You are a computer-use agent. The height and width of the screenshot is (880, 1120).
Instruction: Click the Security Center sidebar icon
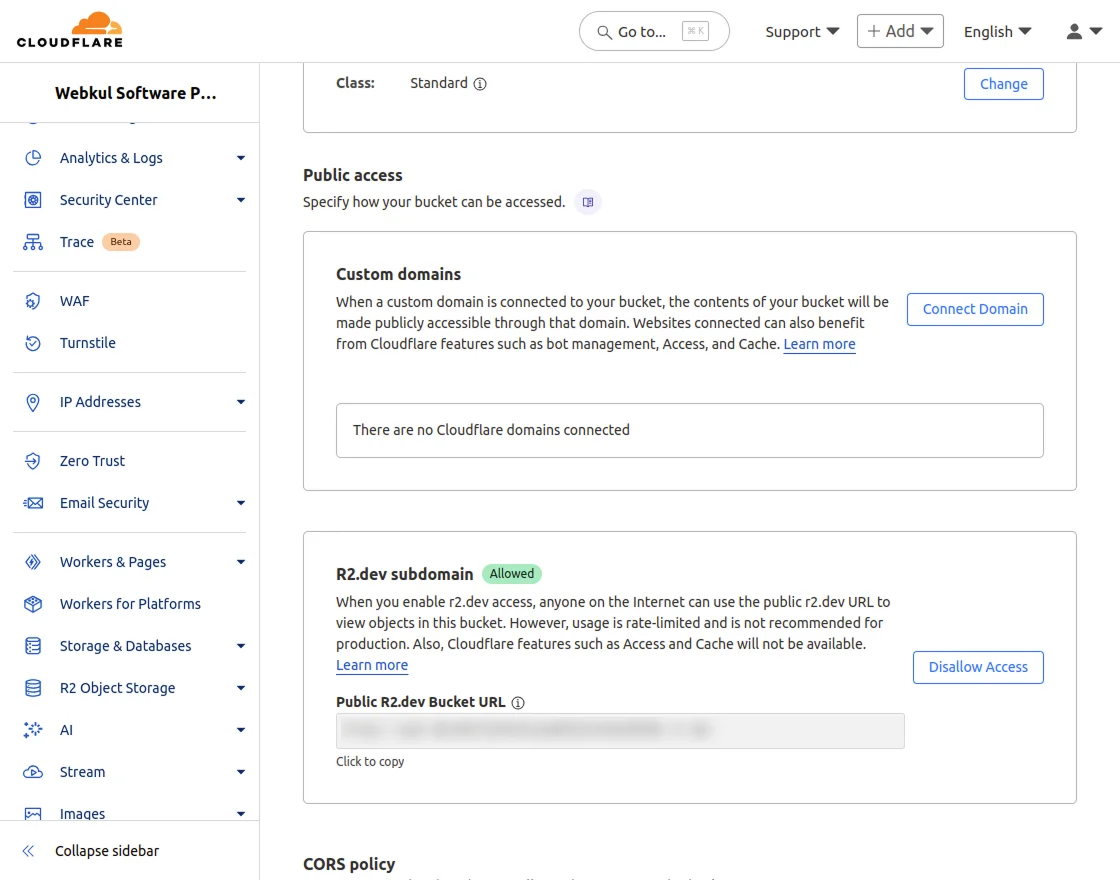click(x=33, y=200)
